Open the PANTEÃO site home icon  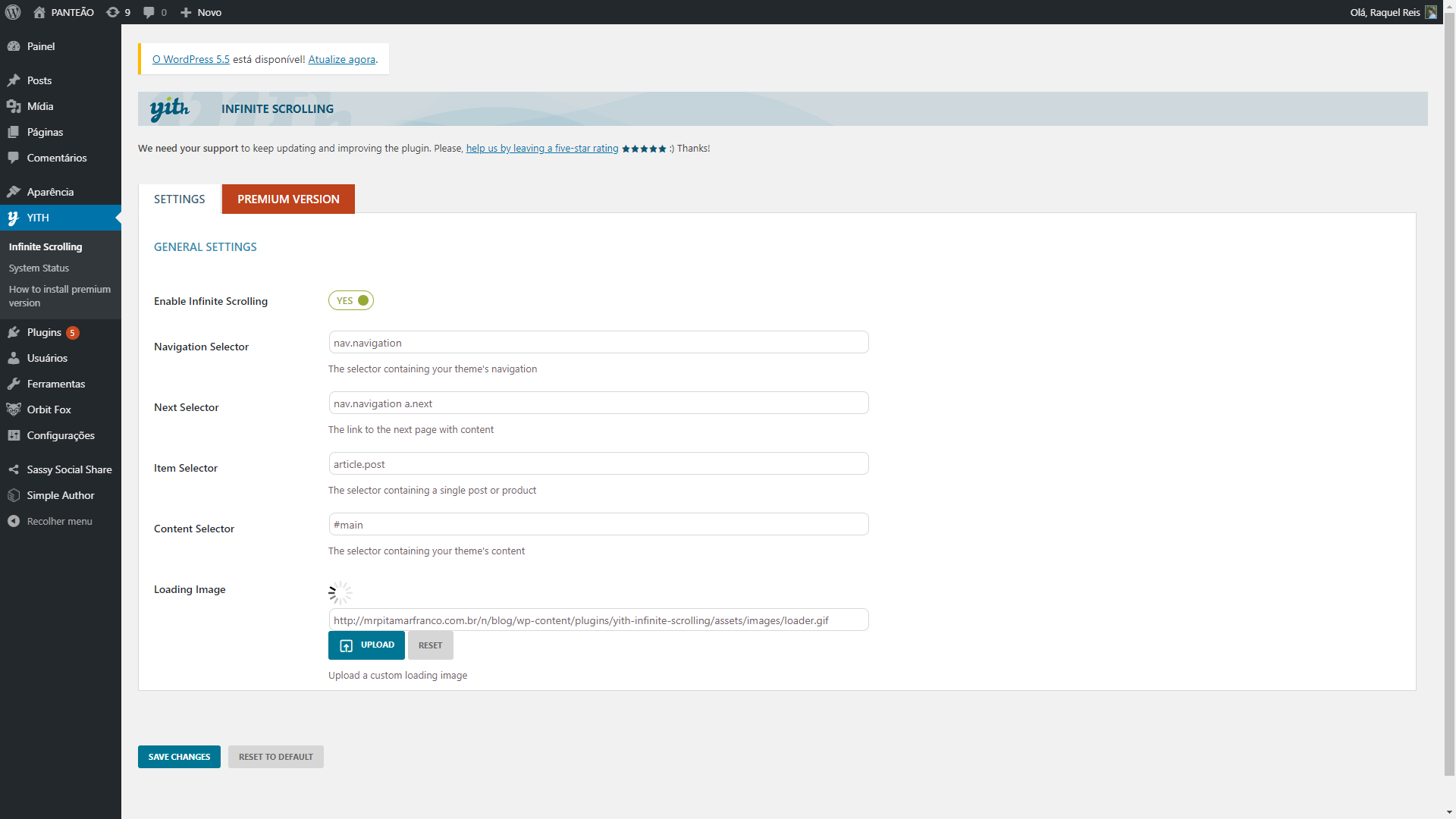[39, 12]
